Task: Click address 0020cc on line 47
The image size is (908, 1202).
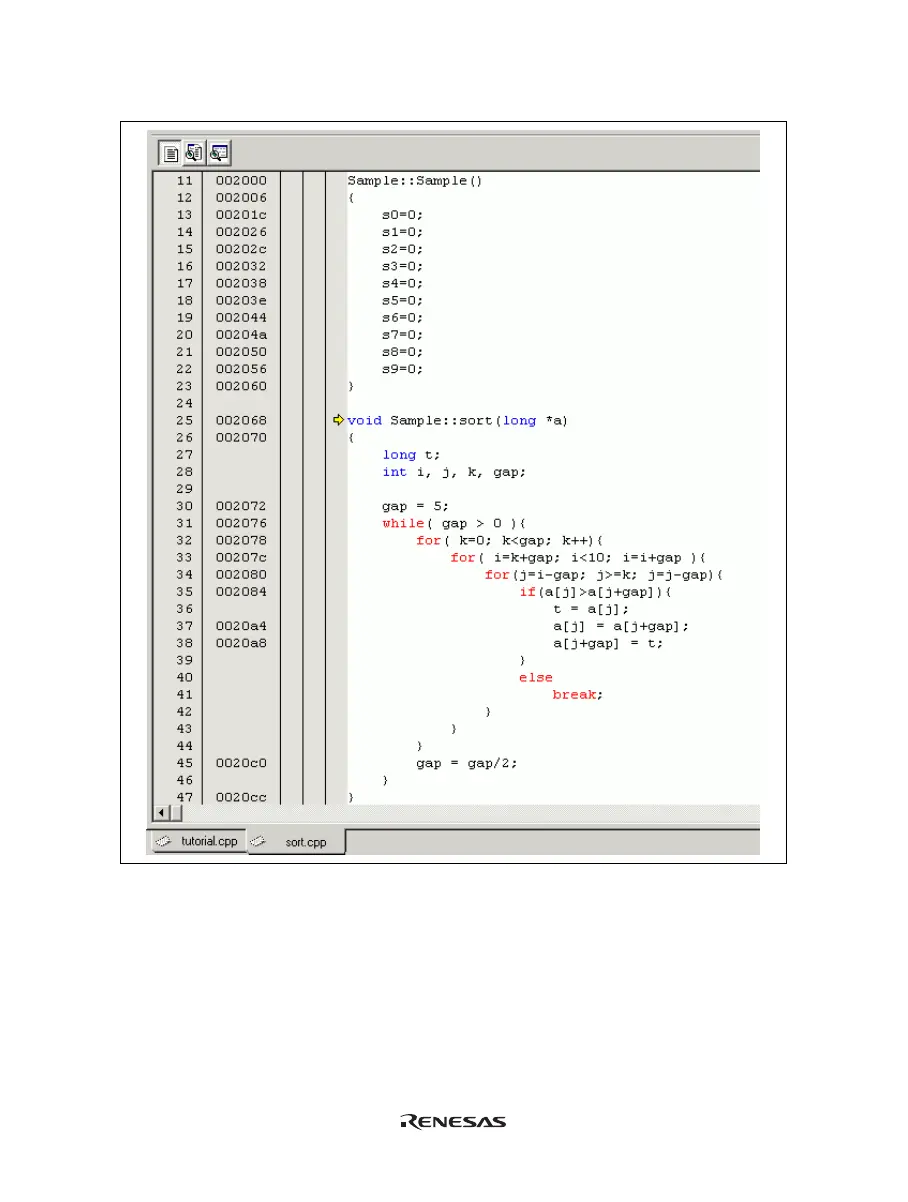Action: coord(241,797)
